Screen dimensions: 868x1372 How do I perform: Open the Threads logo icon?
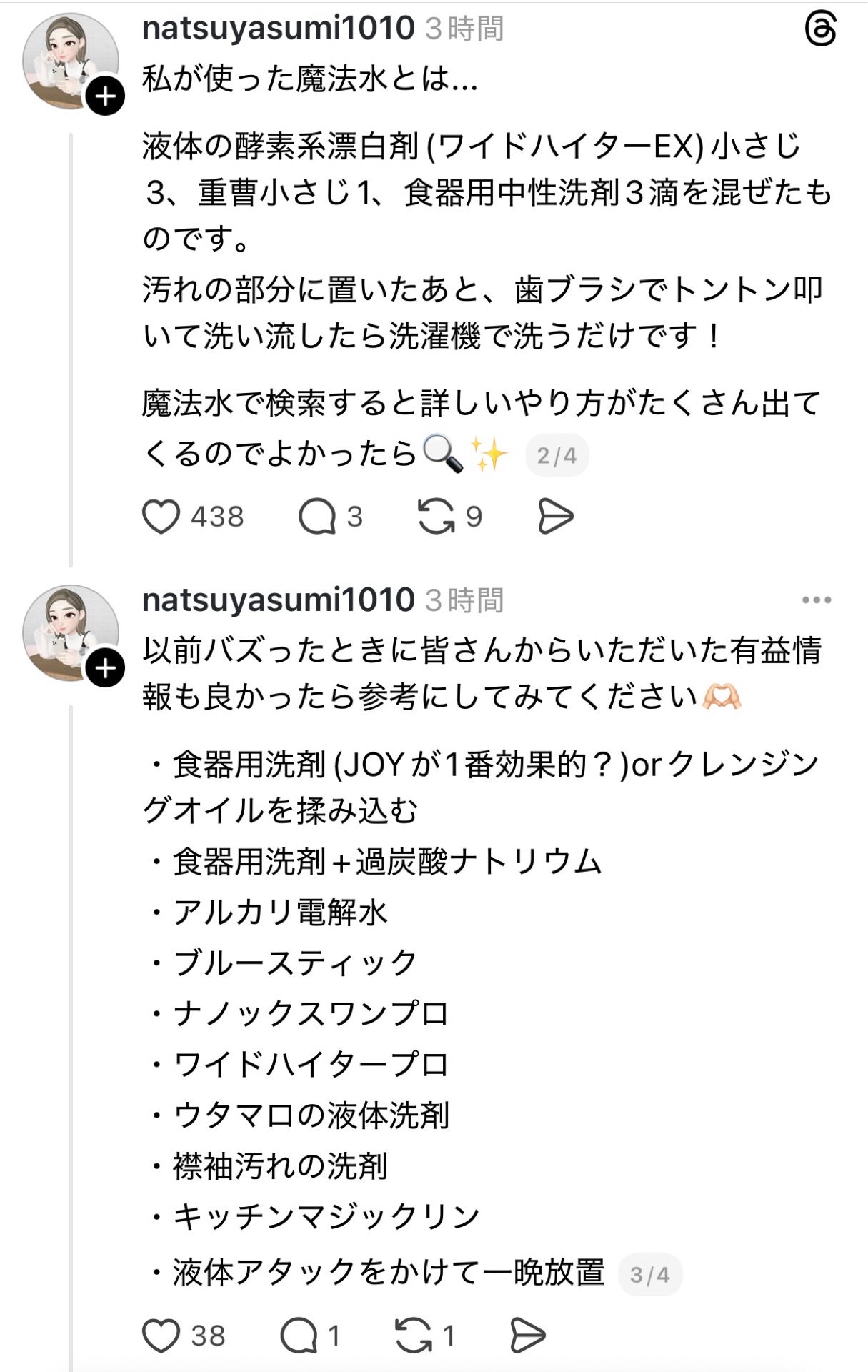click(820, 31)
